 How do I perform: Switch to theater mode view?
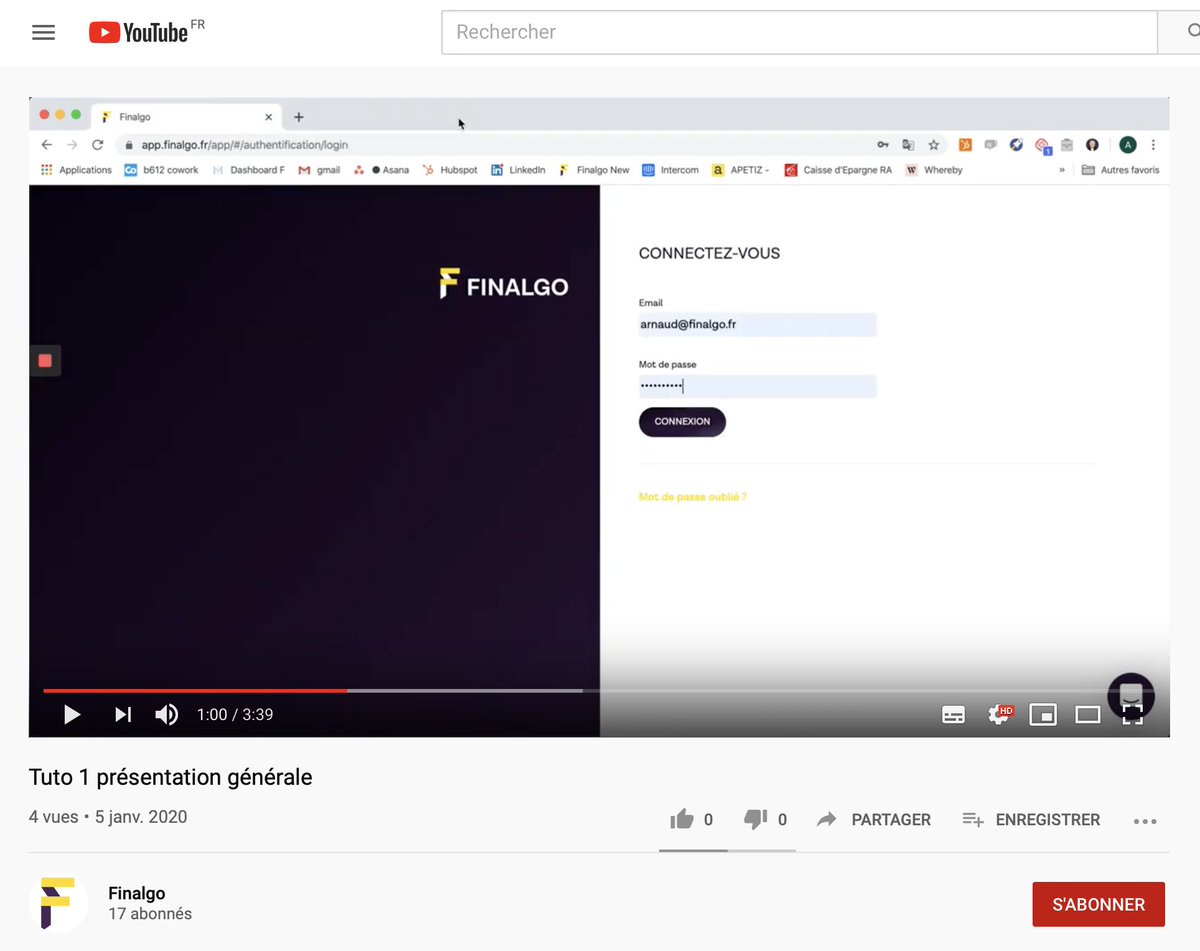click(x=1088, y=714)
